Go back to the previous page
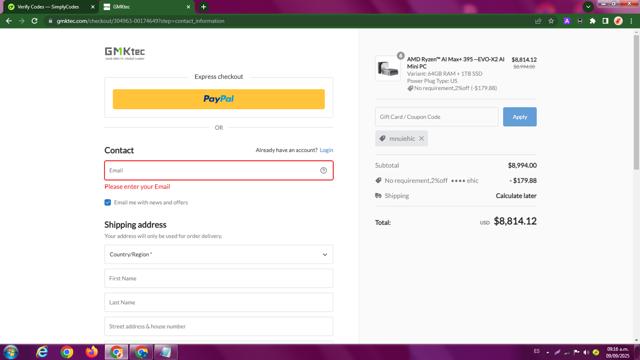The width and height of the screenshot is (640, 360). [x=9, y=21]
